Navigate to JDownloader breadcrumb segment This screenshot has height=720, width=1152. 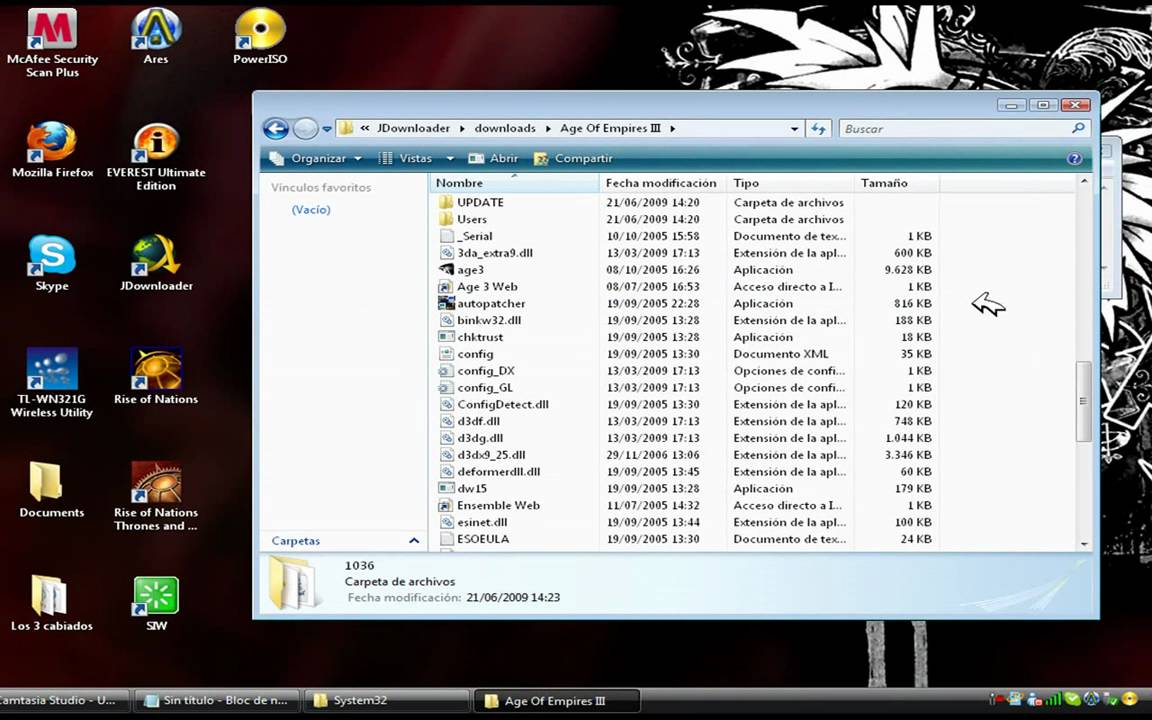pyautogui.click(x=413, y=129)
